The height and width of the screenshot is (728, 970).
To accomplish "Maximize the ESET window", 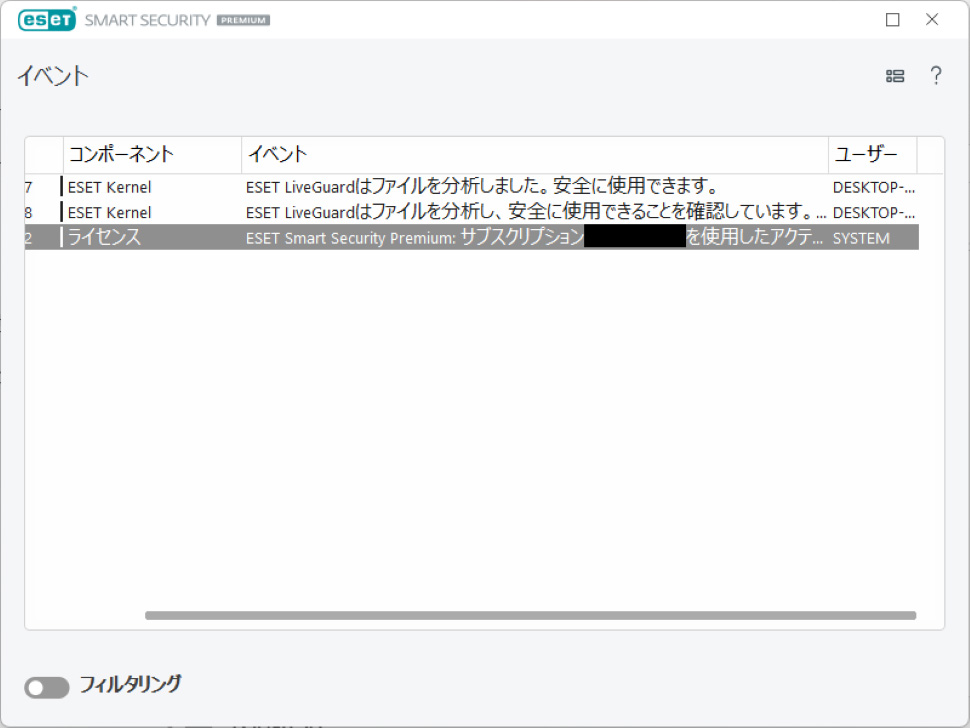I will (893, 20).
